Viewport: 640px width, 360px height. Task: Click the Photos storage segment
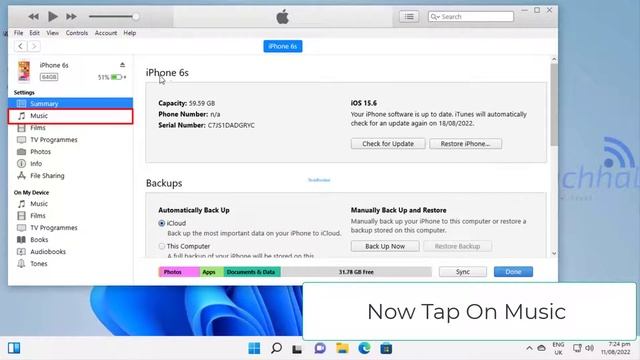click(x=179, y=272)
